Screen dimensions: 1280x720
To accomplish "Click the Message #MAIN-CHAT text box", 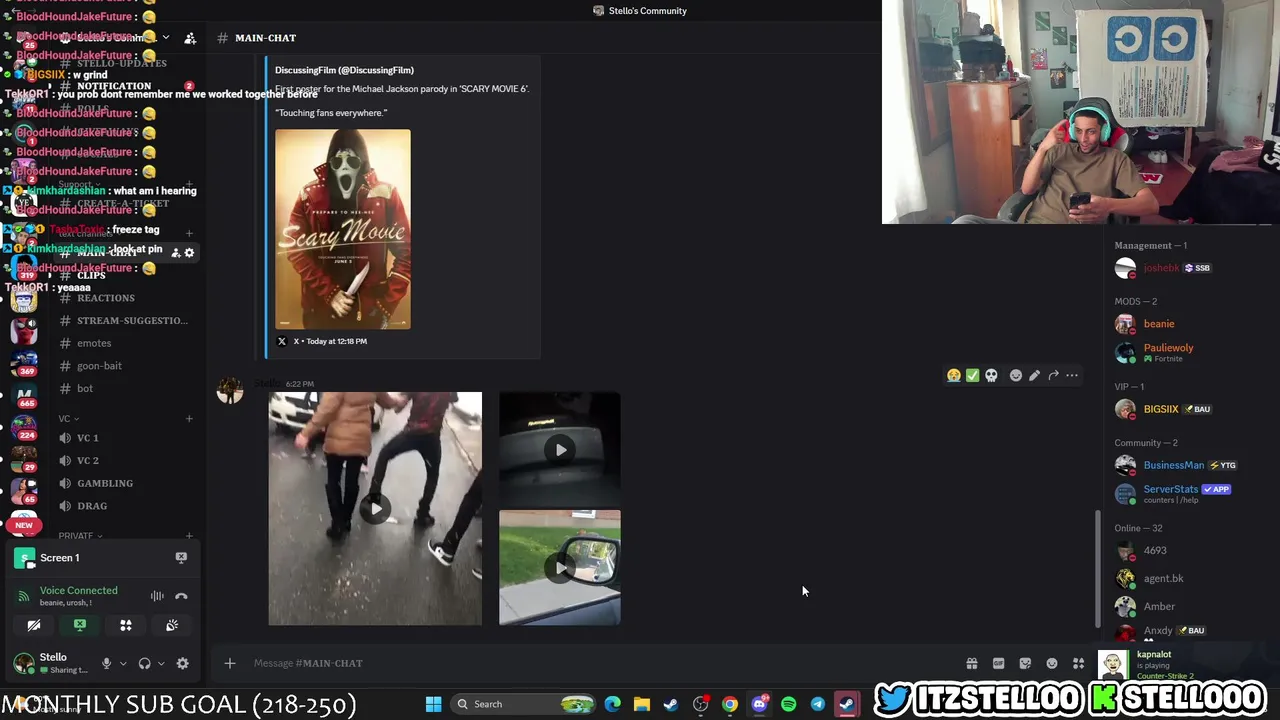I will [600, 663].
